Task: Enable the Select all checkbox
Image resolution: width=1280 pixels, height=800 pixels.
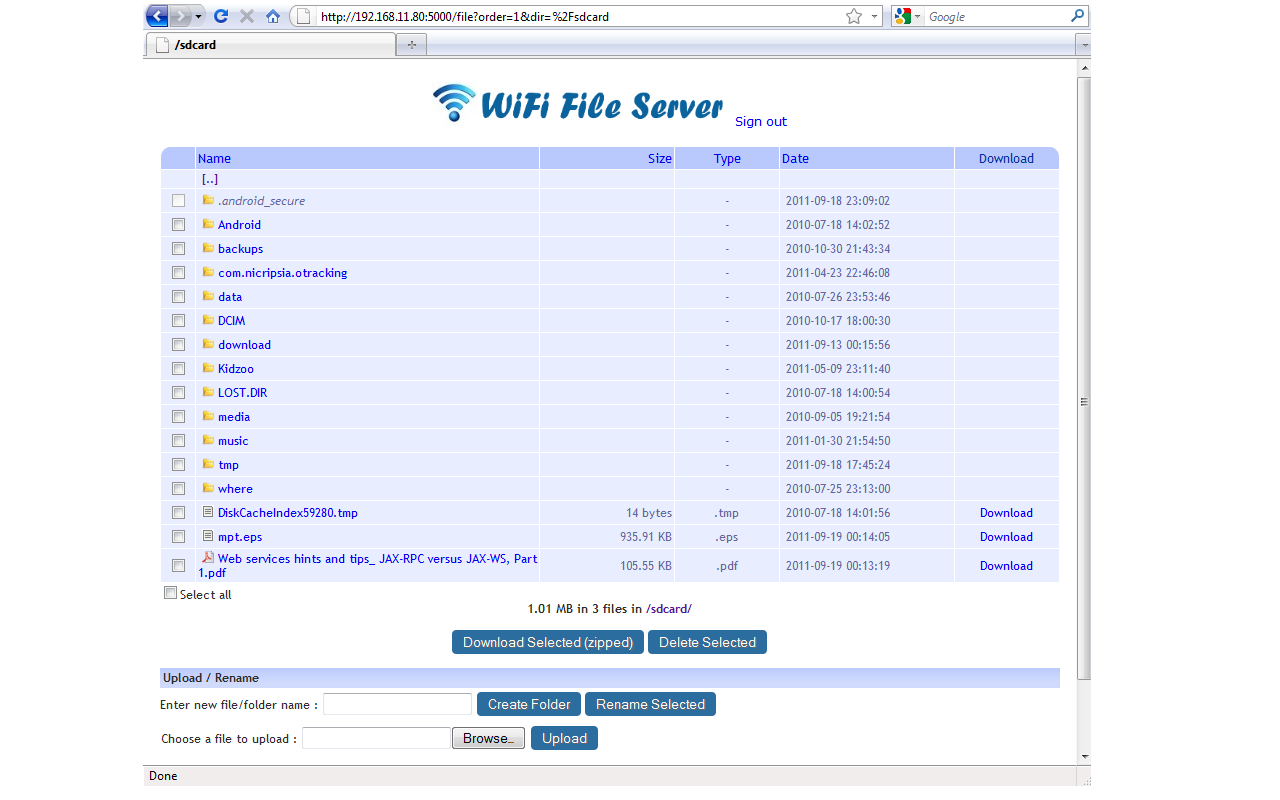Action: [x=170, y=593]
